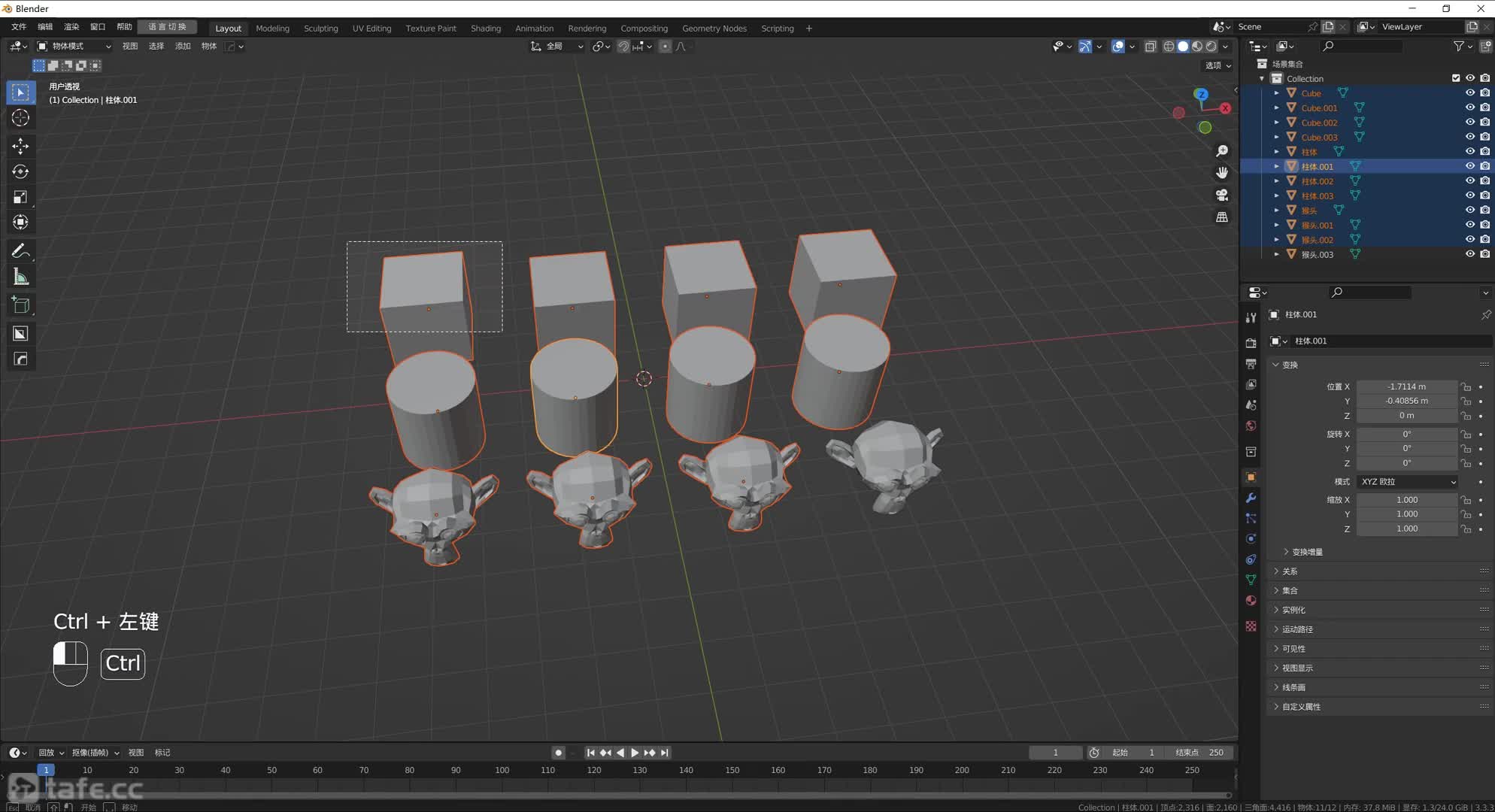This screenshot has width=1495, height=812.
Task: Expand the 实例化 panel
Action: (1293, 610)
